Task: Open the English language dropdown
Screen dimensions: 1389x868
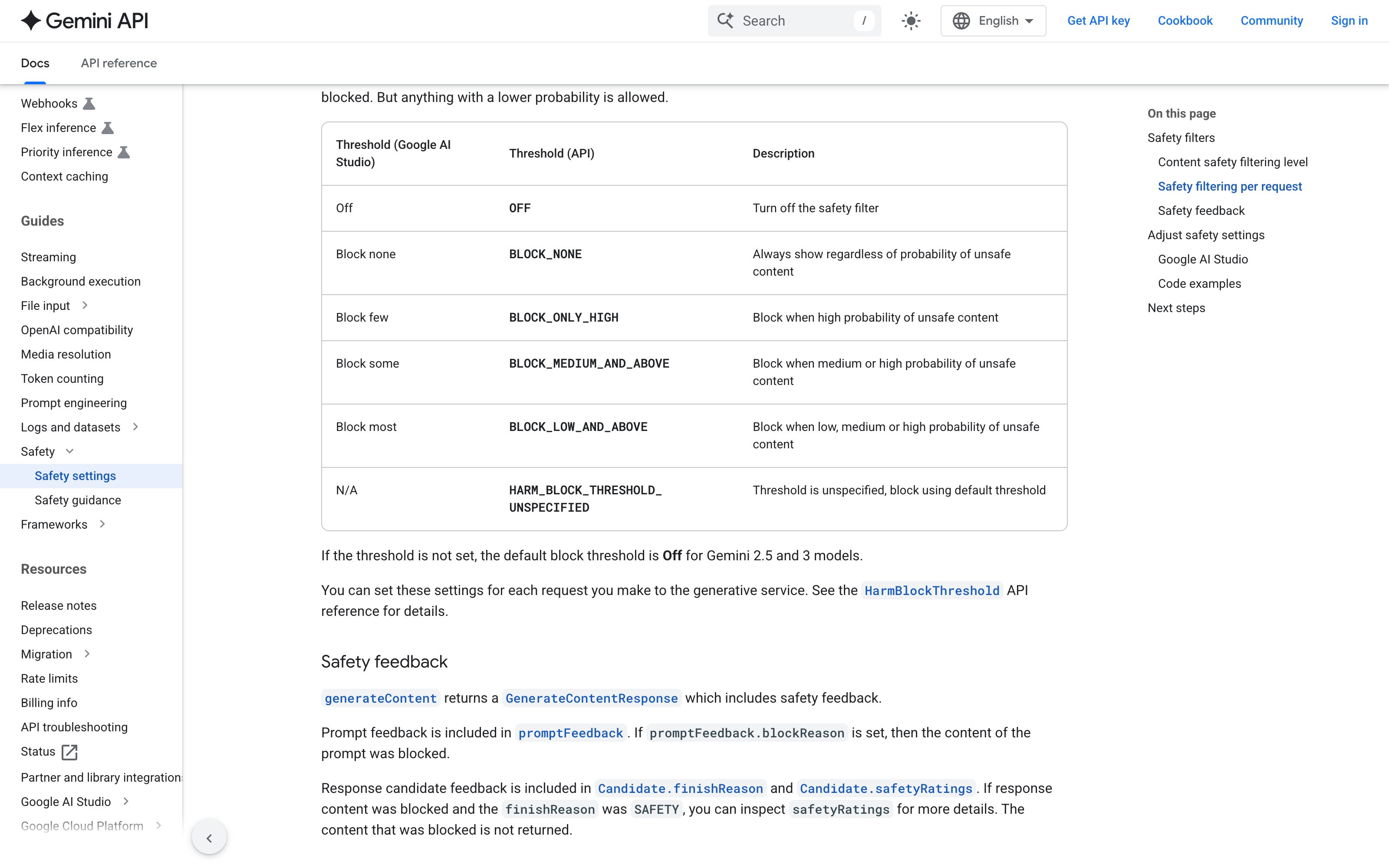Action: tap(993, 21)
